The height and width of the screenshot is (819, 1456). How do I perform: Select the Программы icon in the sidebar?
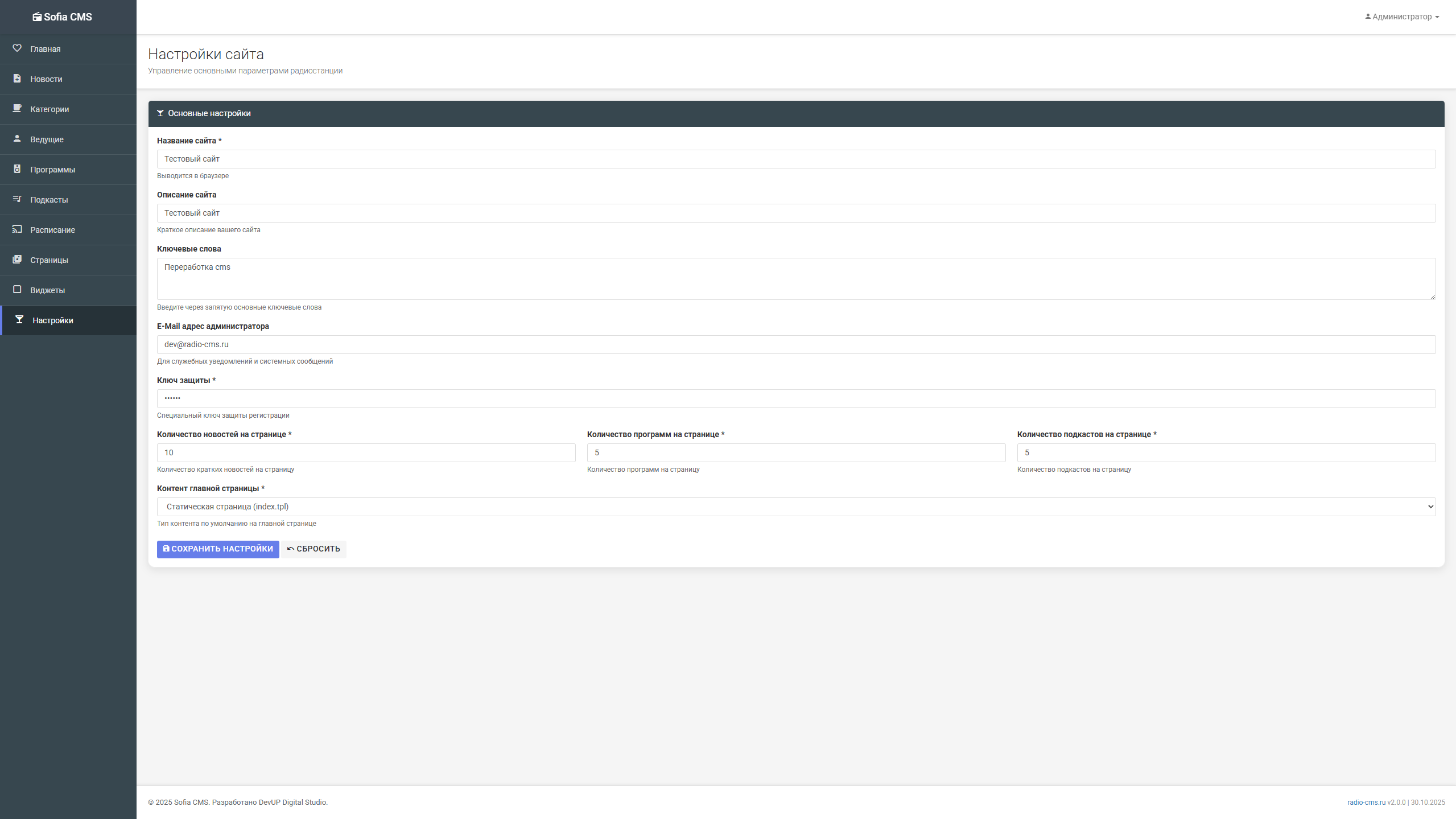click(x=17, y=169)
